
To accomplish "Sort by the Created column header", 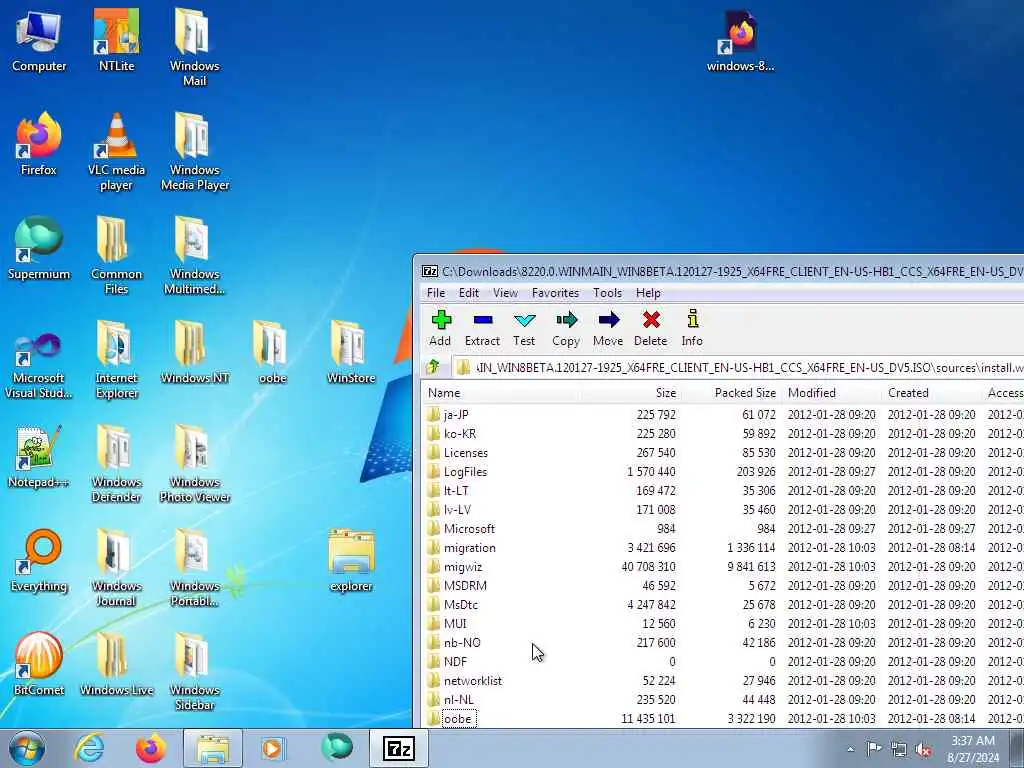I will [931, 392].
